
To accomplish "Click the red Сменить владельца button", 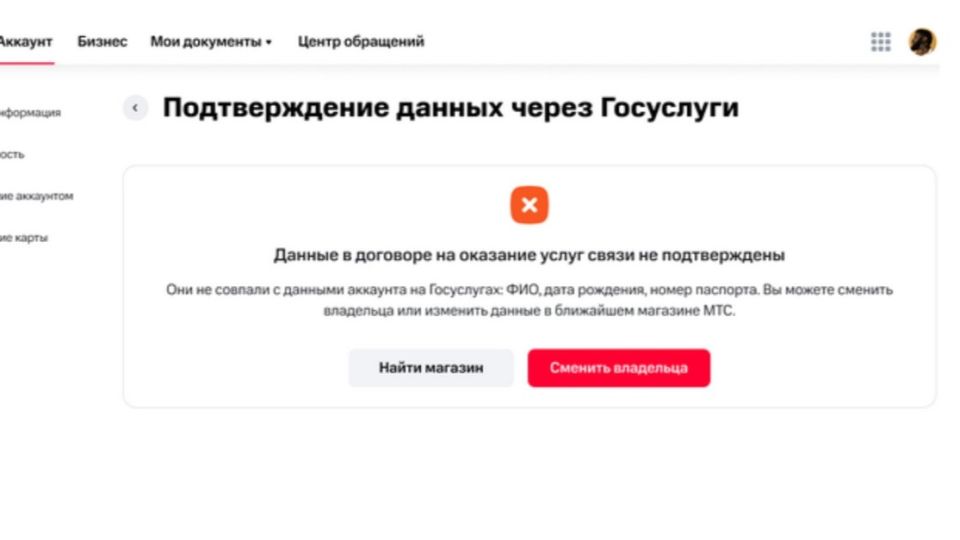I will [x=618, y=368].
